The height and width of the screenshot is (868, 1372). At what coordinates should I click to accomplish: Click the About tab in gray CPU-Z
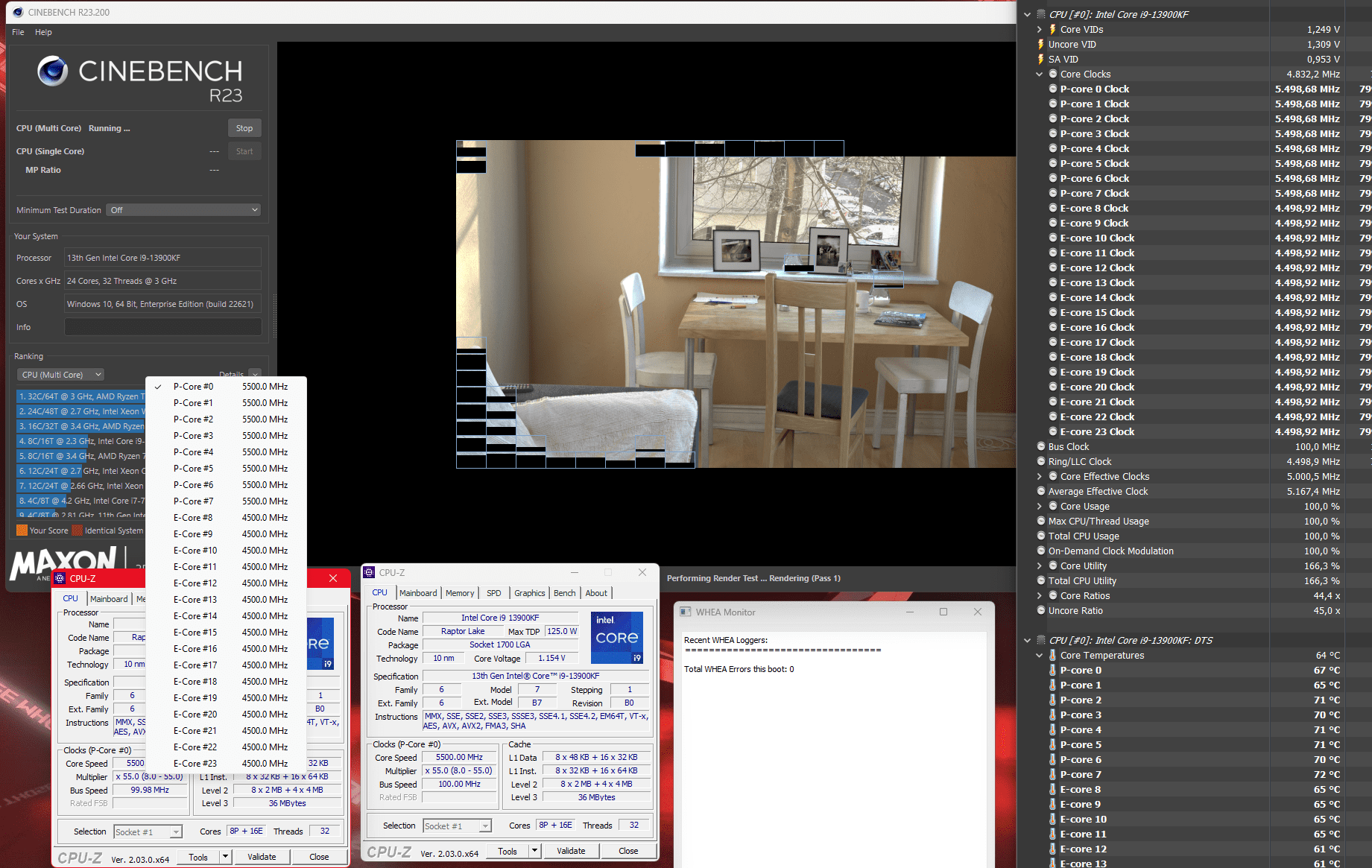click(596, 593)
